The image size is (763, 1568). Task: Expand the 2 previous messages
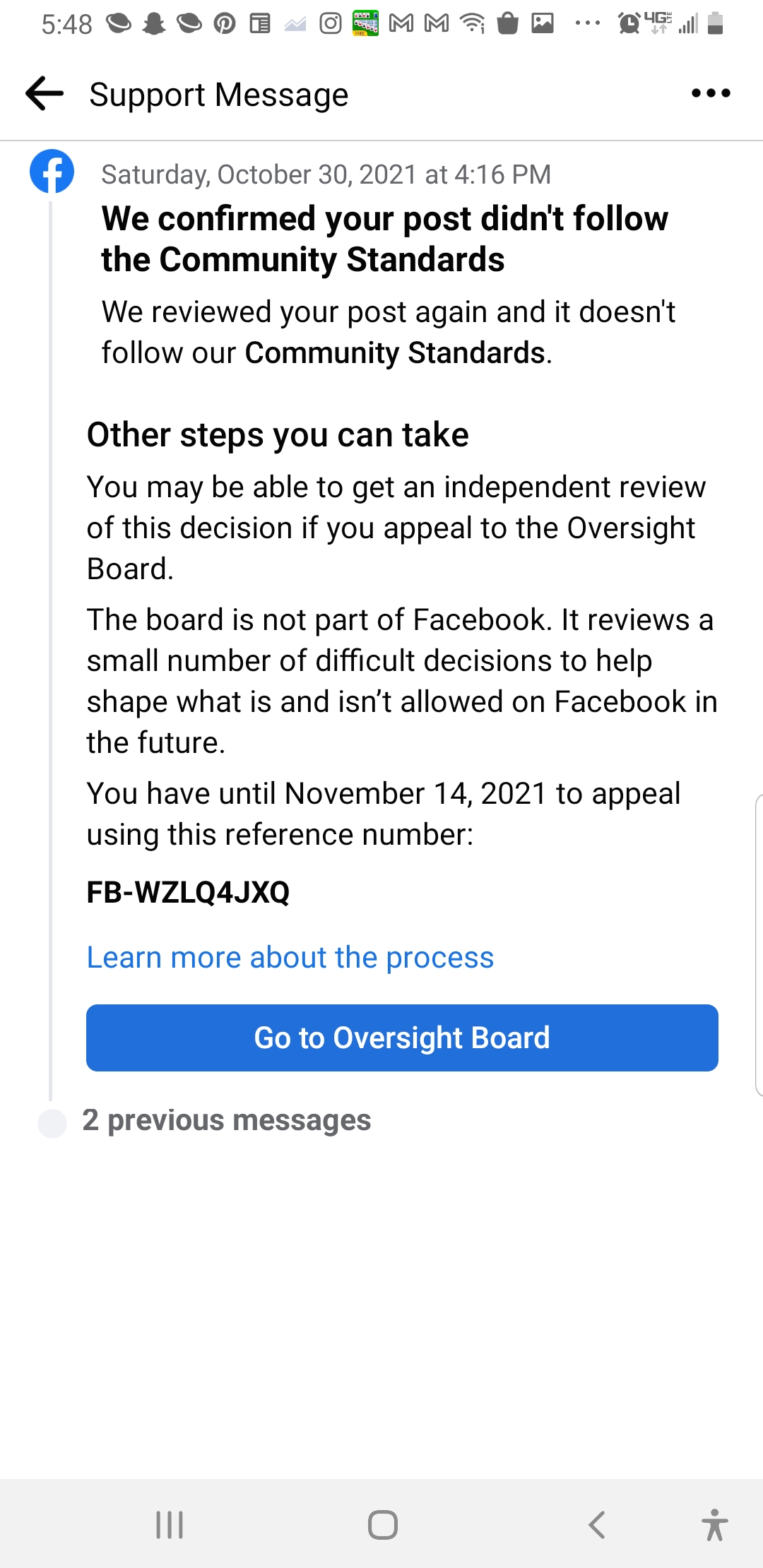(x=226, y=1121)
